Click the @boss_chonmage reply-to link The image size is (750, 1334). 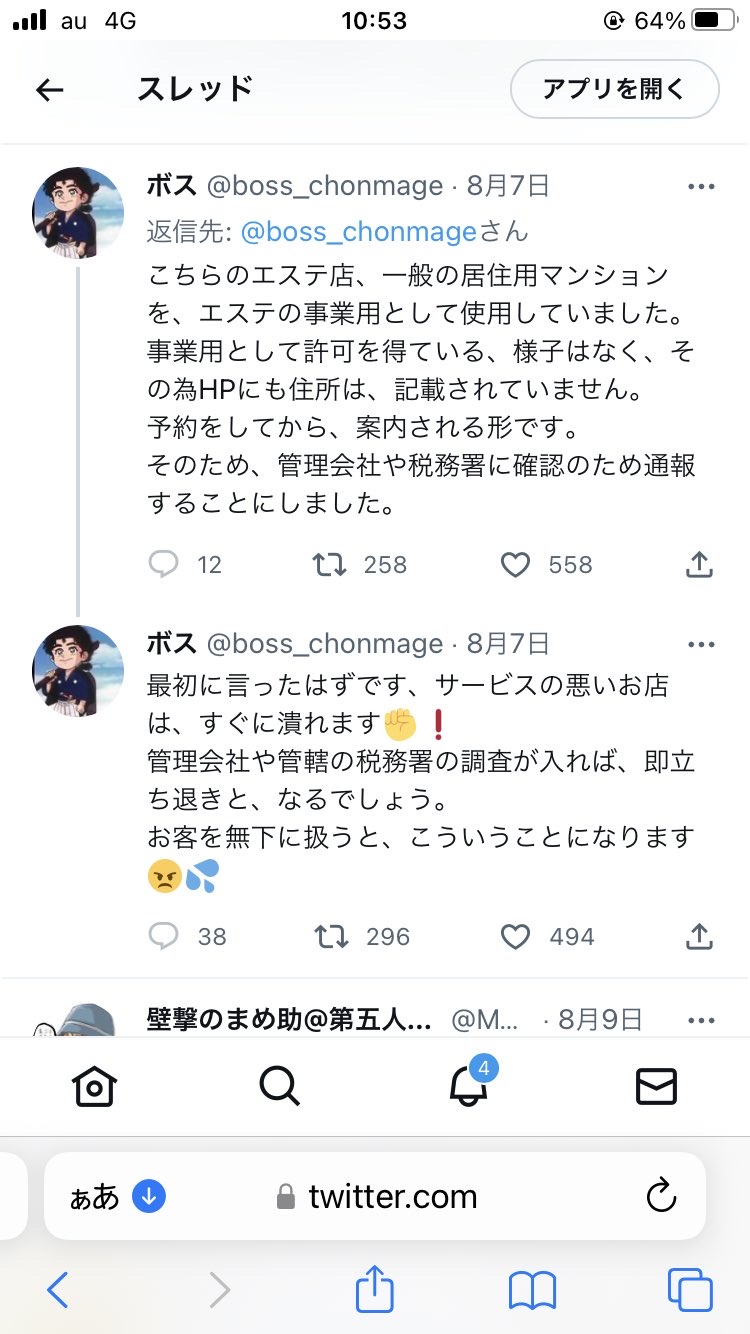click(x=358, y=232)
